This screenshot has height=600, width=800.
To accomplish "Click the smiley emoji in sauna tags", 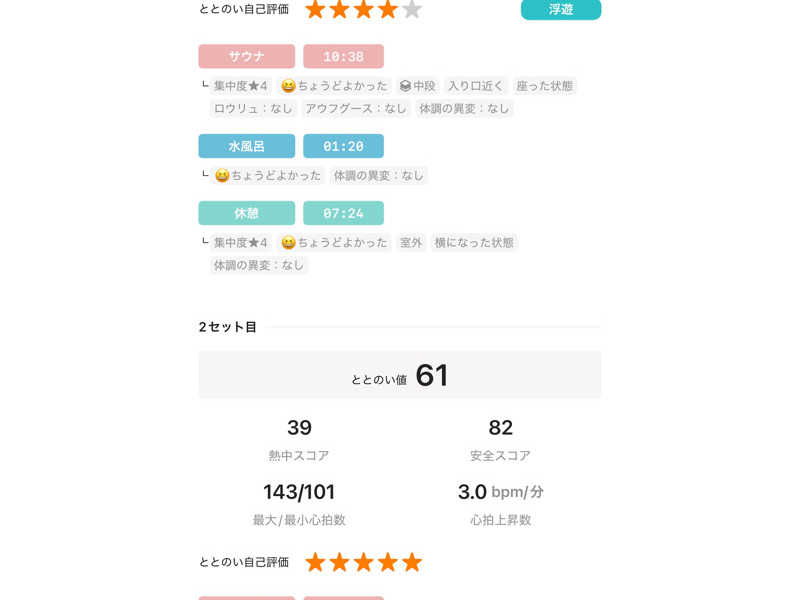I will point(288,86).
